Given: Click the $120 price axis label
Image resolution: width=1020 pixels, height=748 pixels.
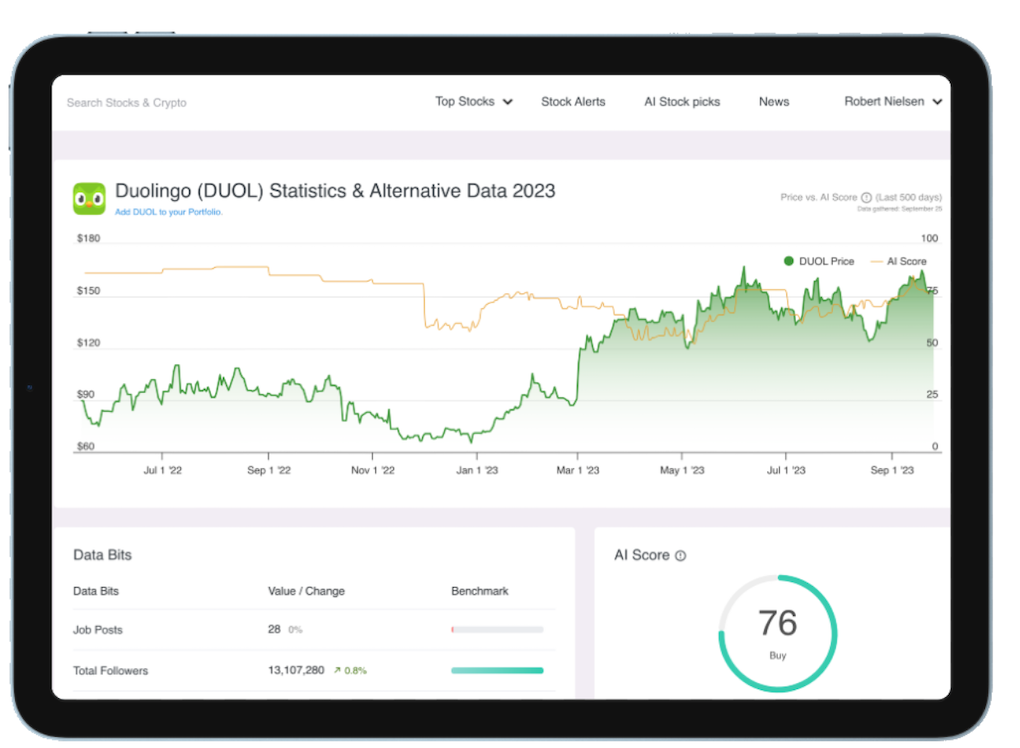Looking at the screenshot, I should point(88,343).
